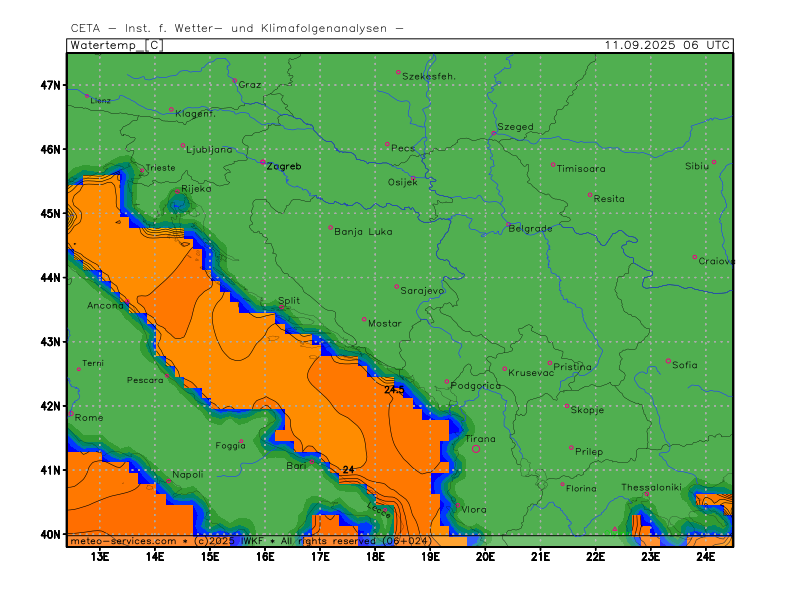Select the Szeged city label
Screen dimensions: 800x600
(x=515, y=127)
